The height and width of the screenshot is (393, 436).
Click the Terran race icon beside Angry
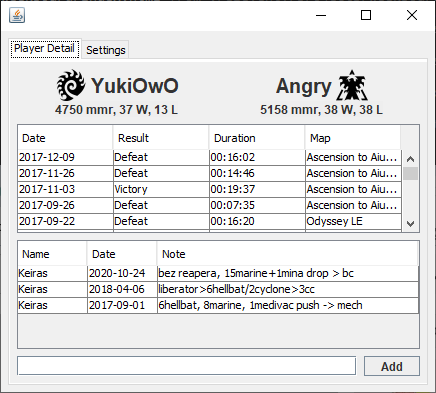pyautogui.click(x=352, y=85)
